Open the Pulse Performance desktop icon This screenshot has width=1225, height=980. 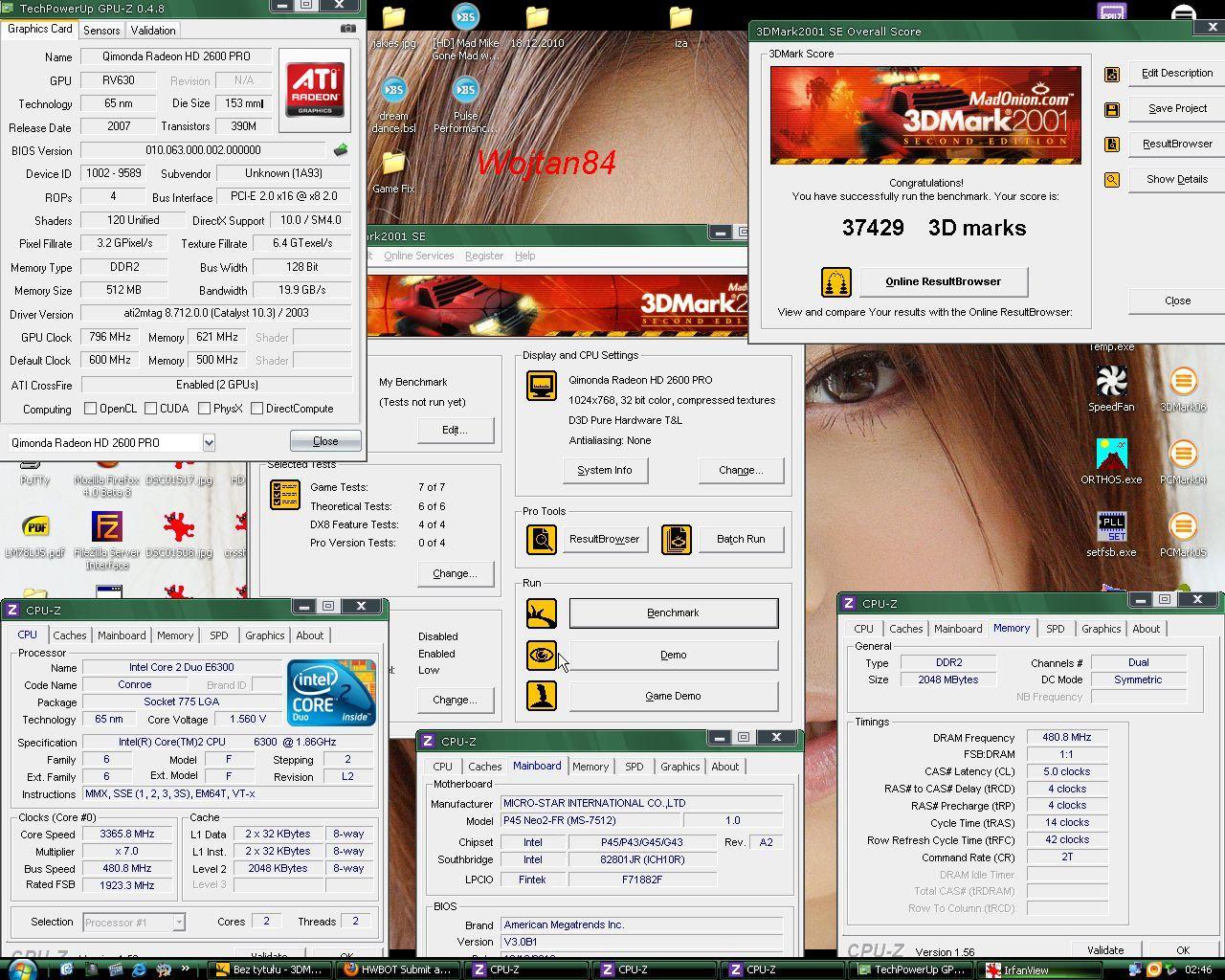pos(465,105)
